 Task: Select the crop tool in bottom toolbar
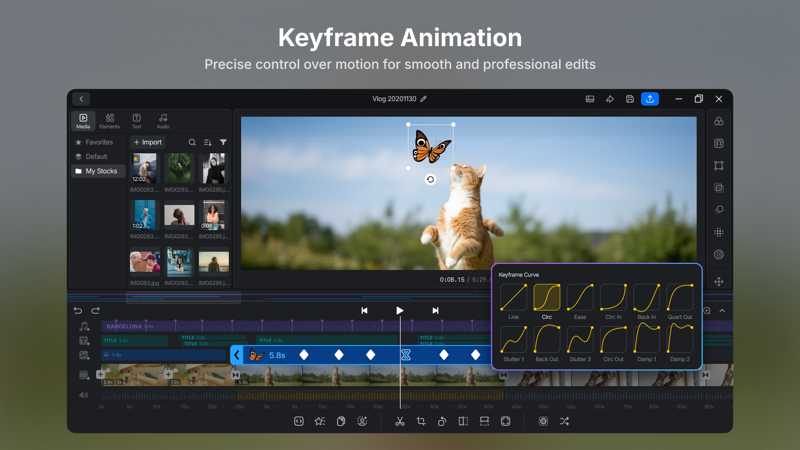pyautogui.click(x=421, y=421)
